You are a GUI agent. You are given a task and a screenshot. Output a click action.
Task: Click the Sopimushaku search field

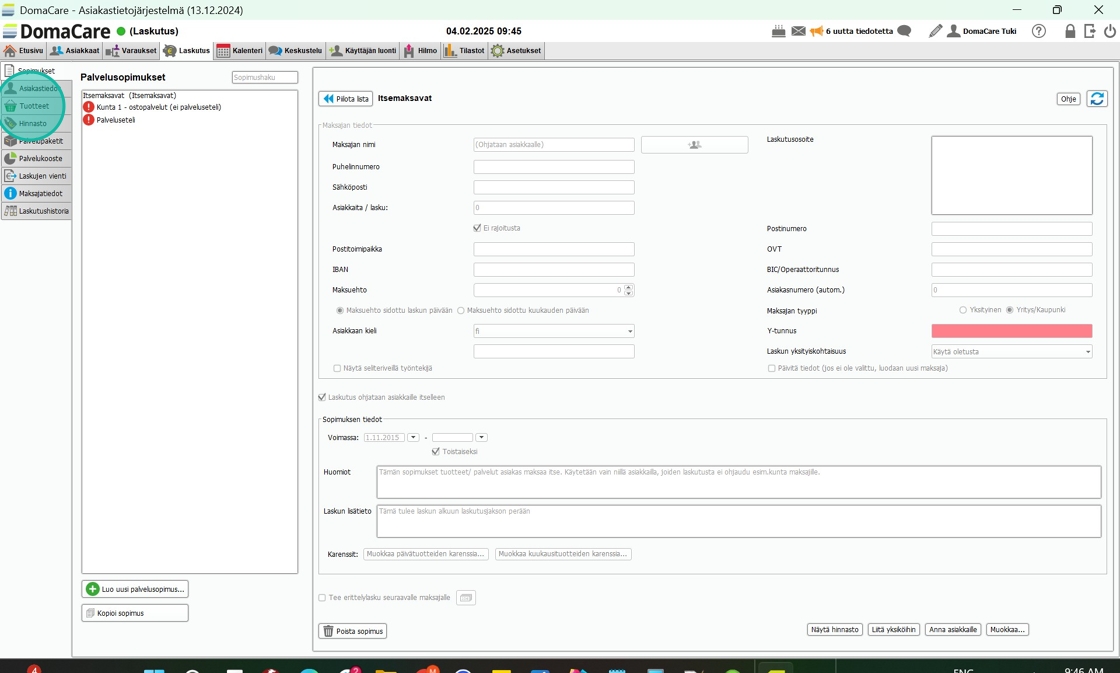[265, 77]
